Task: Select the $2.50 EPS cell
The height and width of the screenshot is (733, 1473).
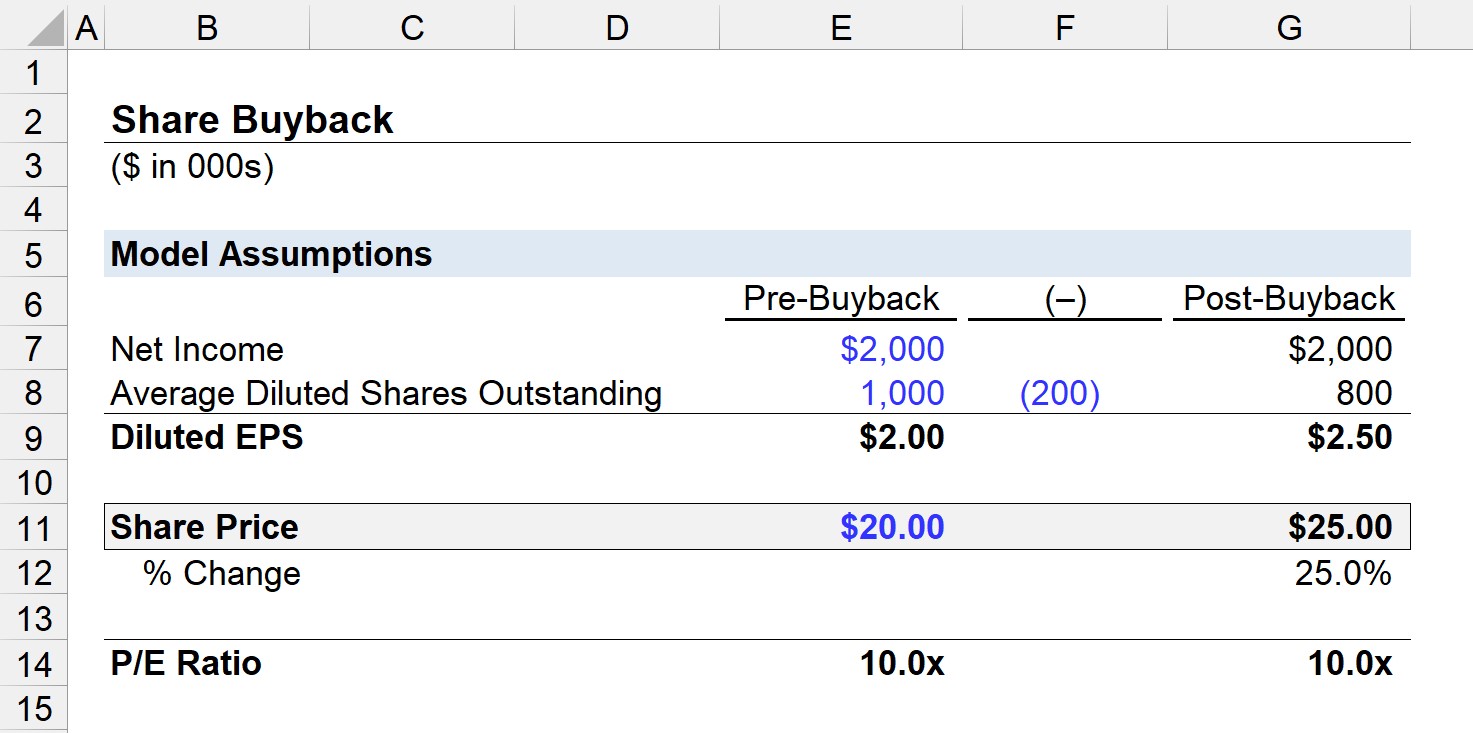Action: click(x=1350, y=437)
